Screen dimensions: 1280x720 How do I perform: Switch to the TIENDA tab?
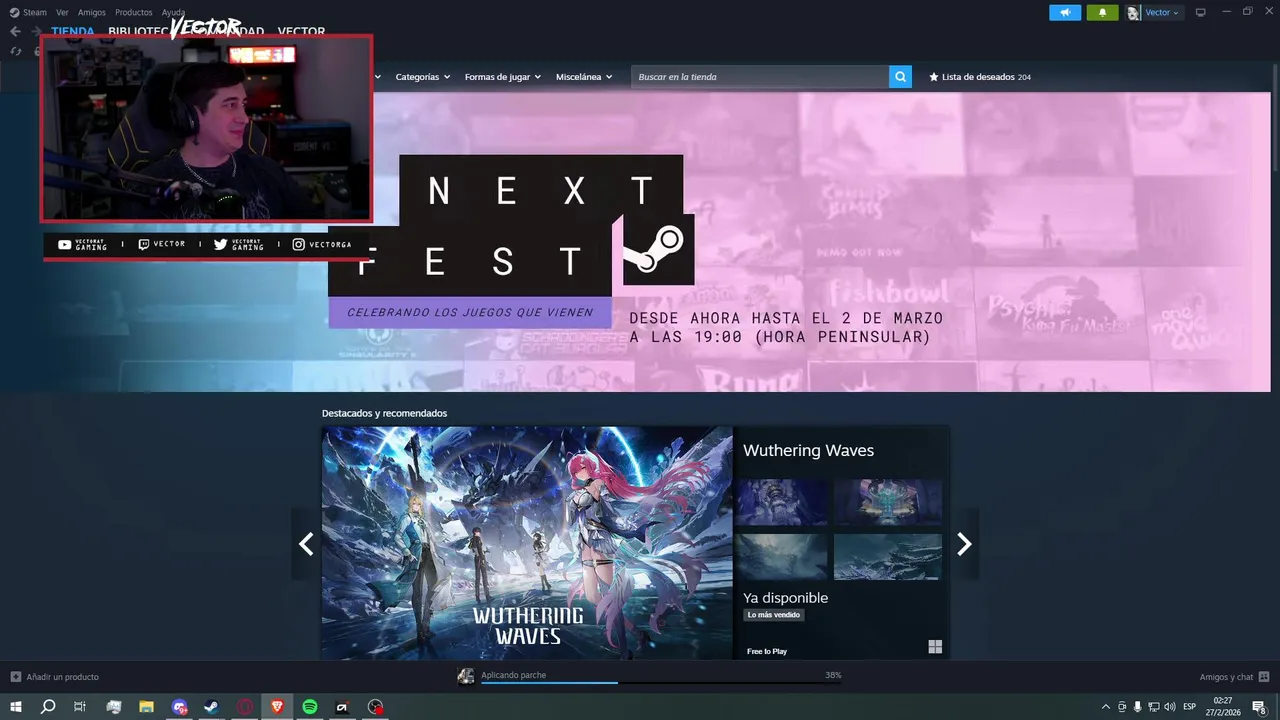(73, 32)
